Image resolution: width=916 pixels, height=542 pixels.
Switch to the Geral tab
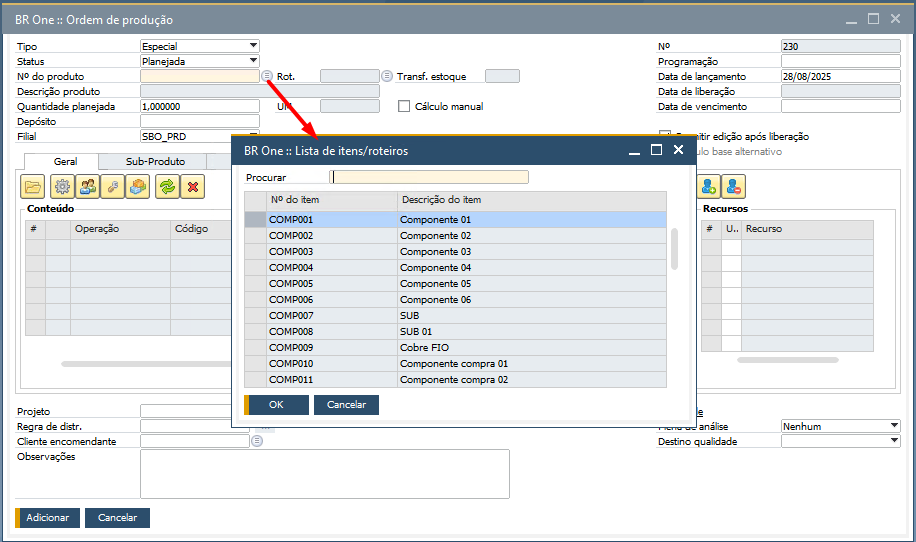point(65,162)
